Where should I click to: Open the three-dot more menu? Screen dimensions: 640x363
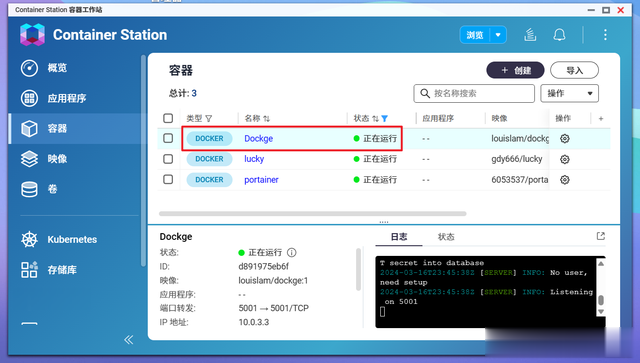[x=605, y=35]
